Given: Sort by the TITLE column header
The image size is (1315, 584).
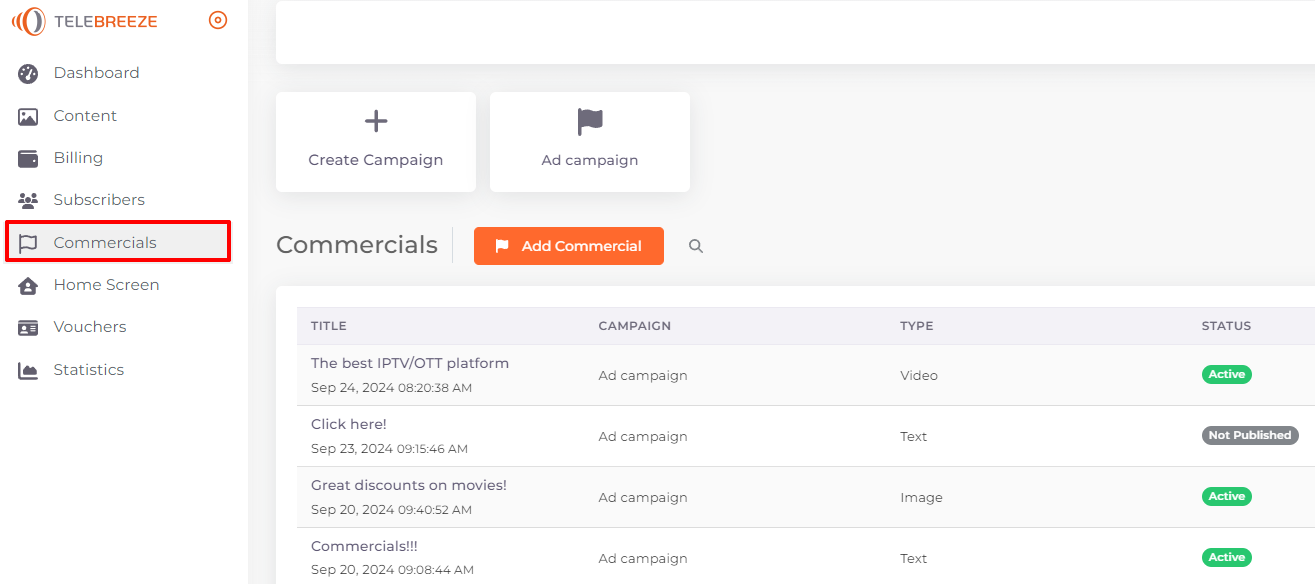Looking at the screenshot, I should (x=329, y=326).
